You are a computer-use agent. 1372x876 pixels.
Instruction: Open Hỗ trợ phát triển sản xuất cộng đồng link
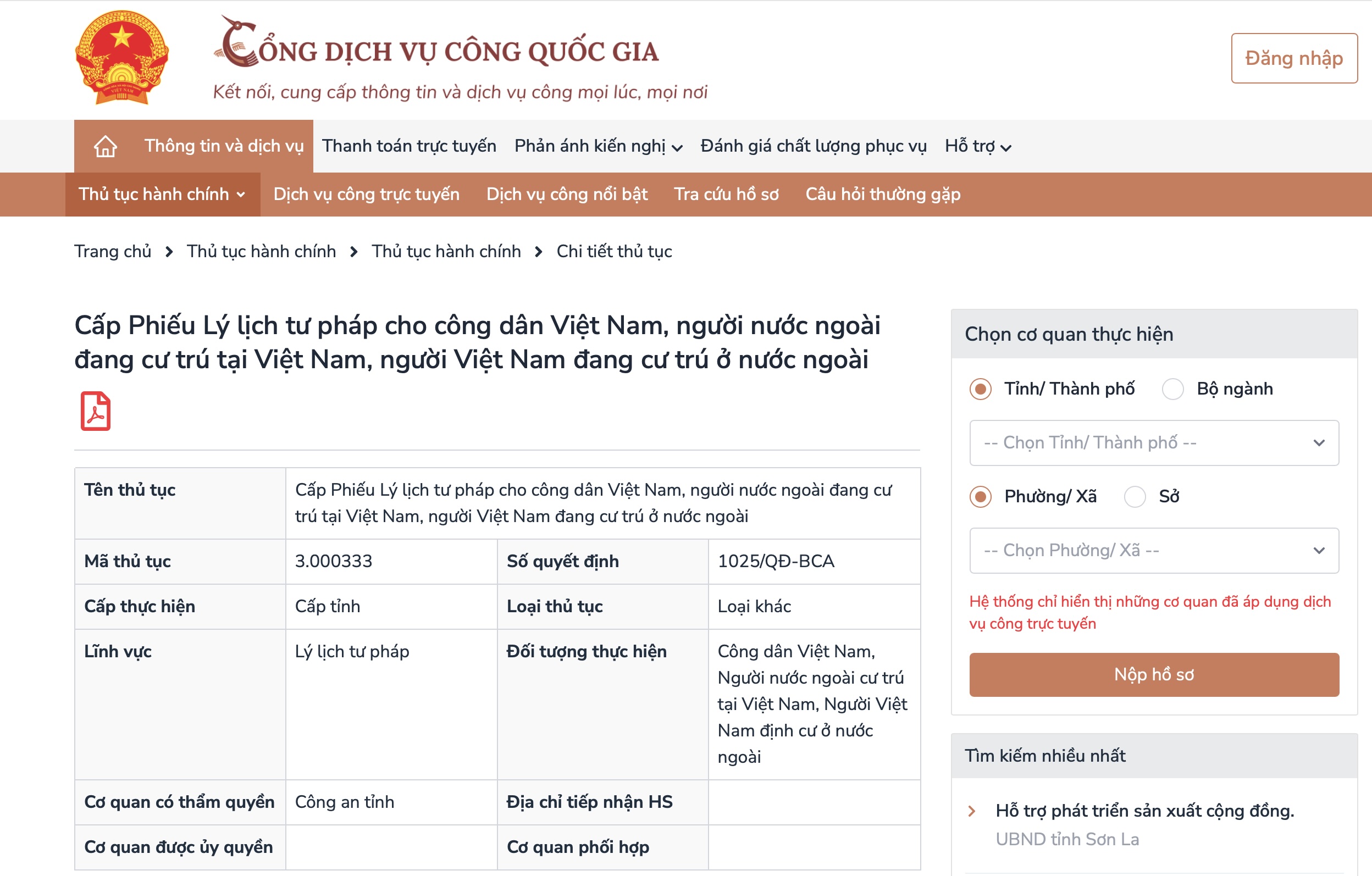click(1144, 811)
